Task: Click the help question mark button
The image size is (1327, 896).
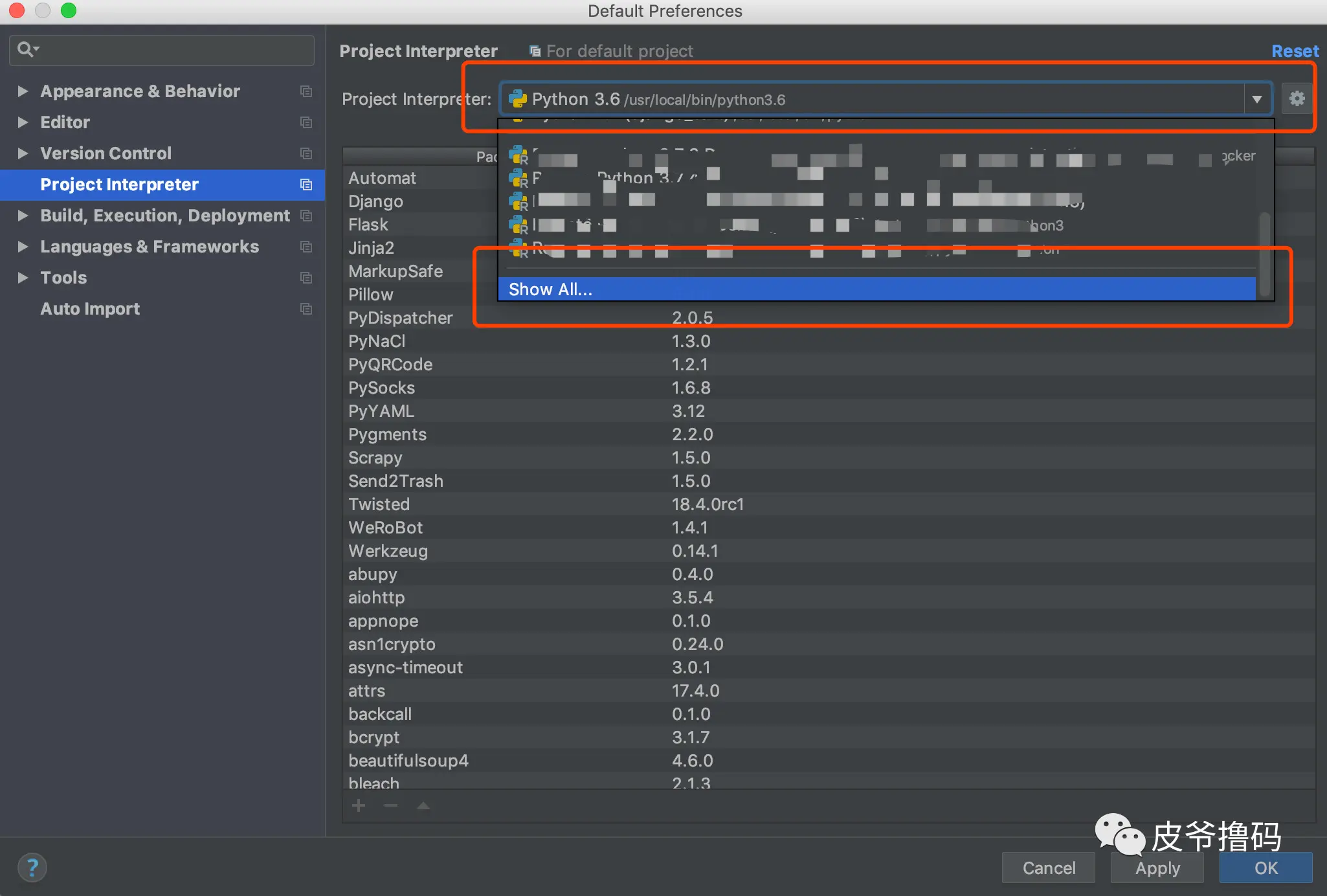Action: 32,868
